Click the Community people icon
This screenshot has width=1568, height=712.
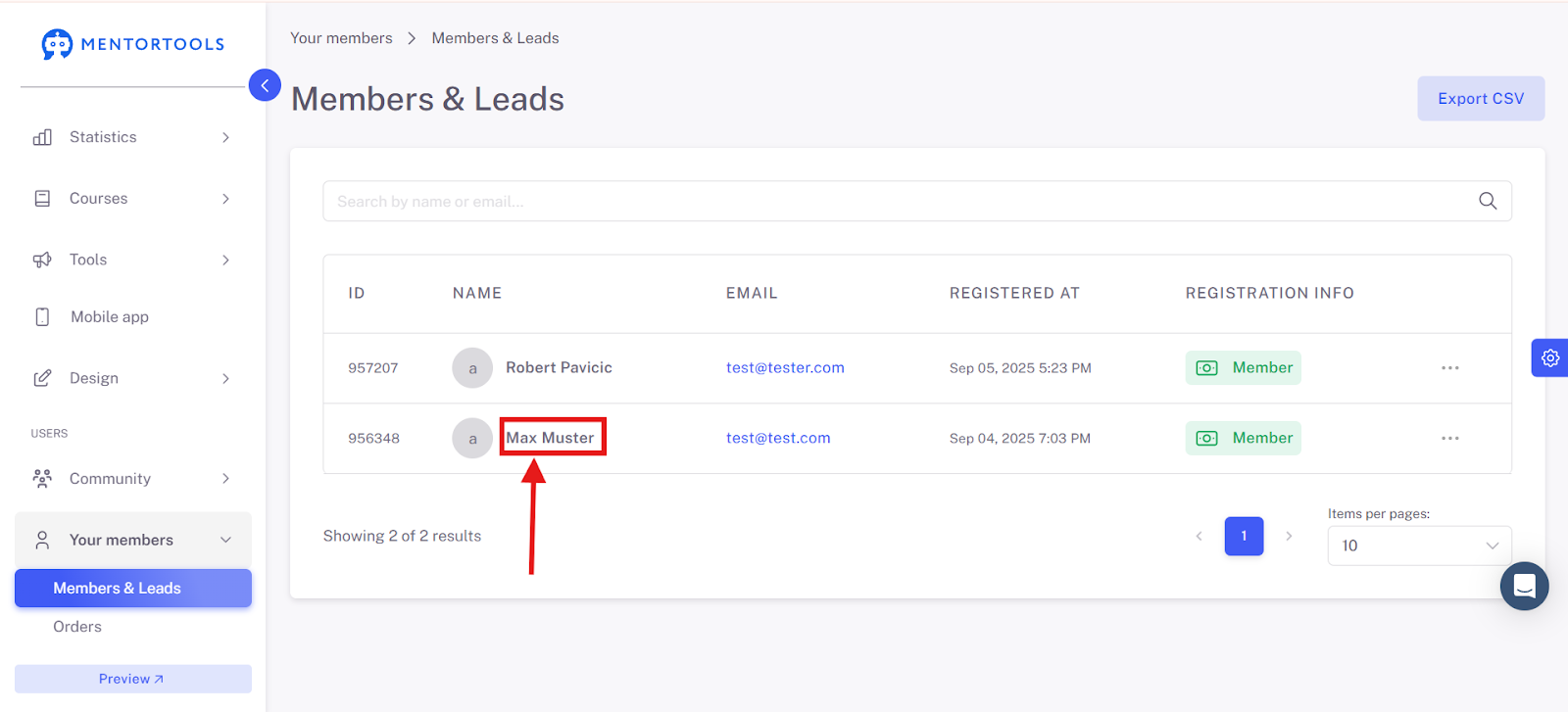(42, 479)
